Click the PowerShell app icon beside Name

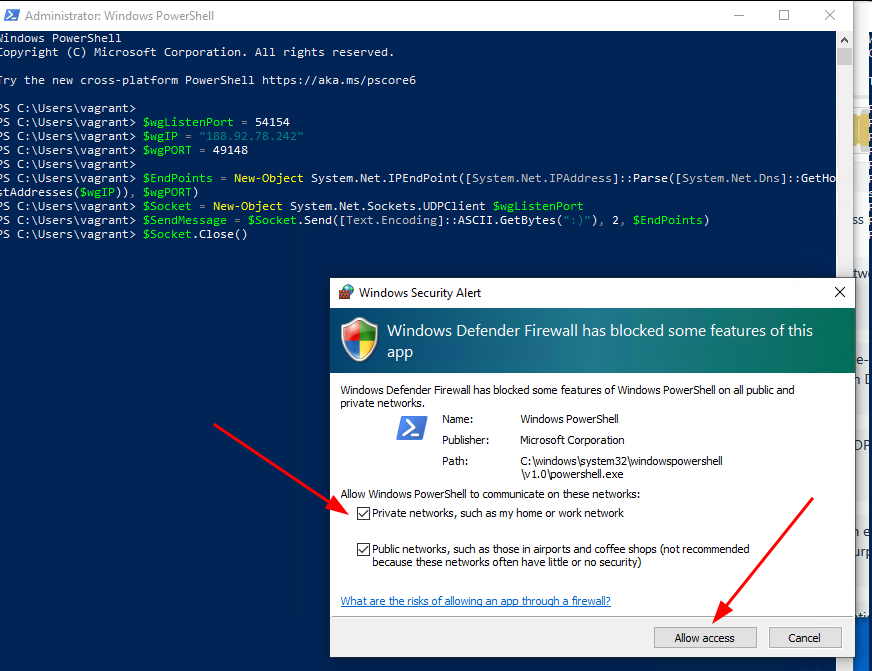click(412, 429)
